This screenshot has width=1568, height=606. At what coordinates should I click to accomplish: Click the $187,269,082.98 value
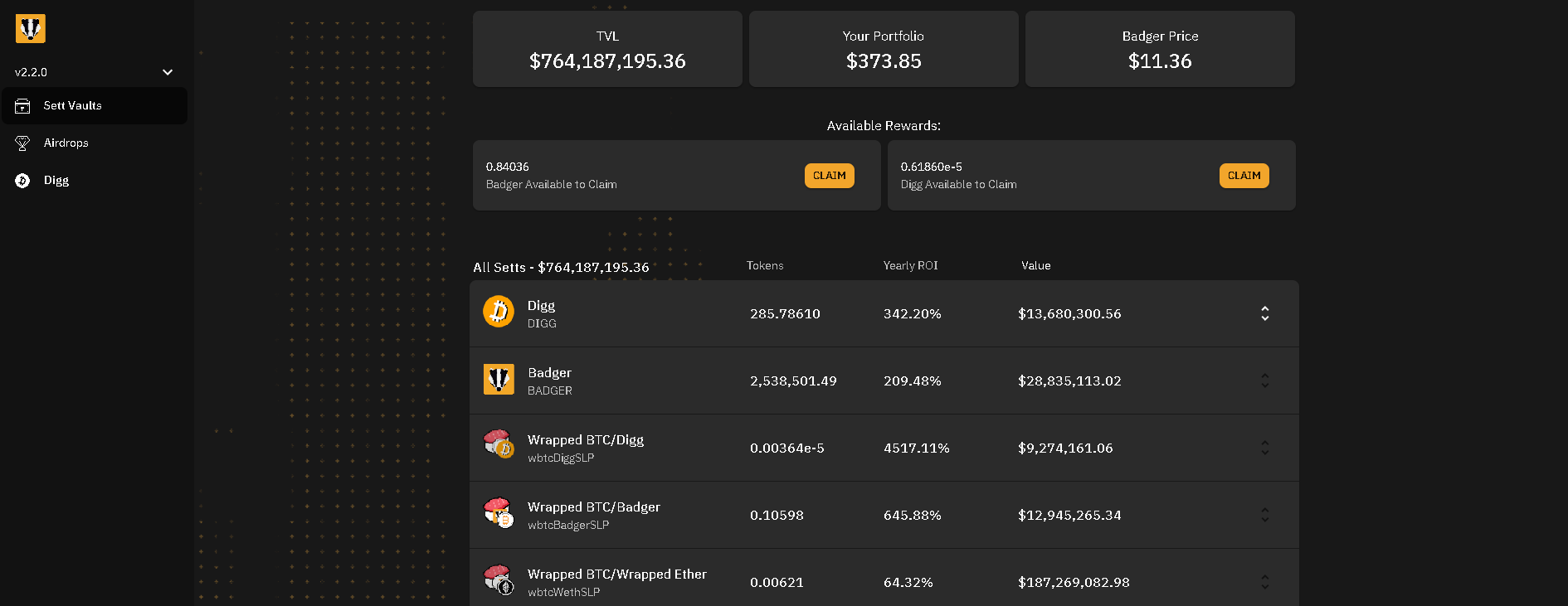[1074, 582]
